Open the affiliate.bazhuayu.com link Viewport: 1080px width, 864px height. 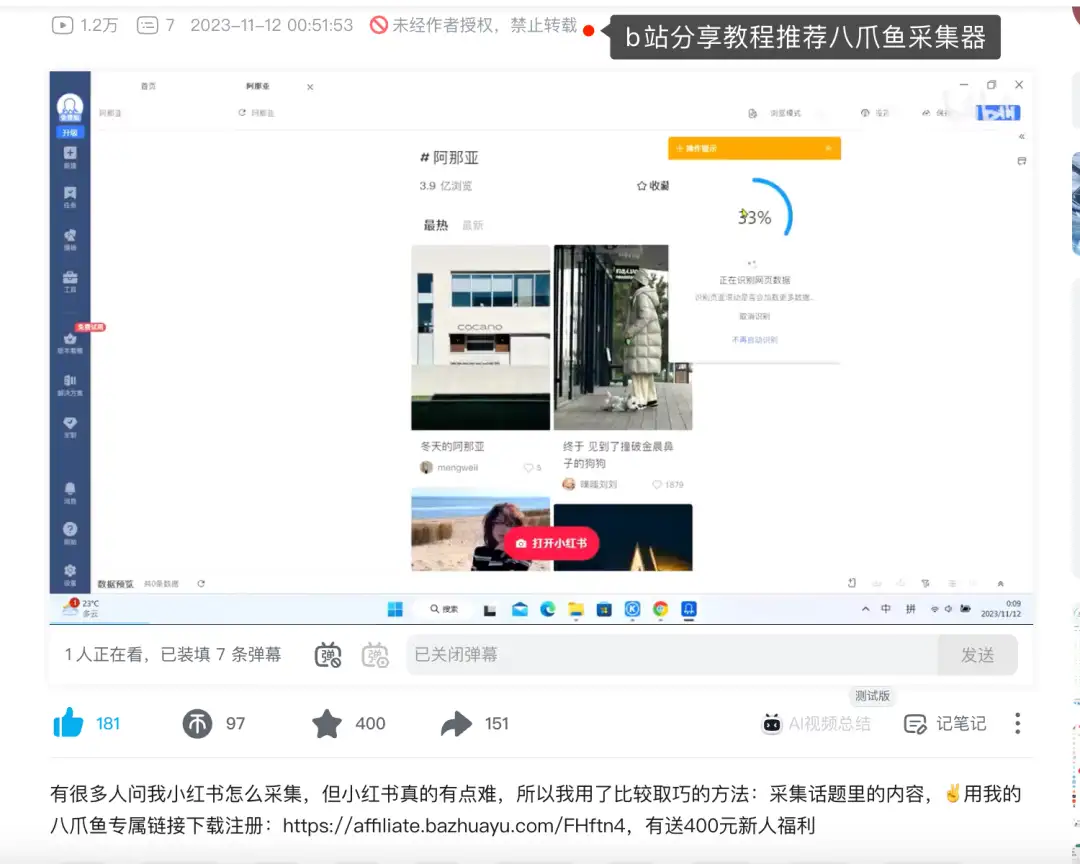point(454,825)
